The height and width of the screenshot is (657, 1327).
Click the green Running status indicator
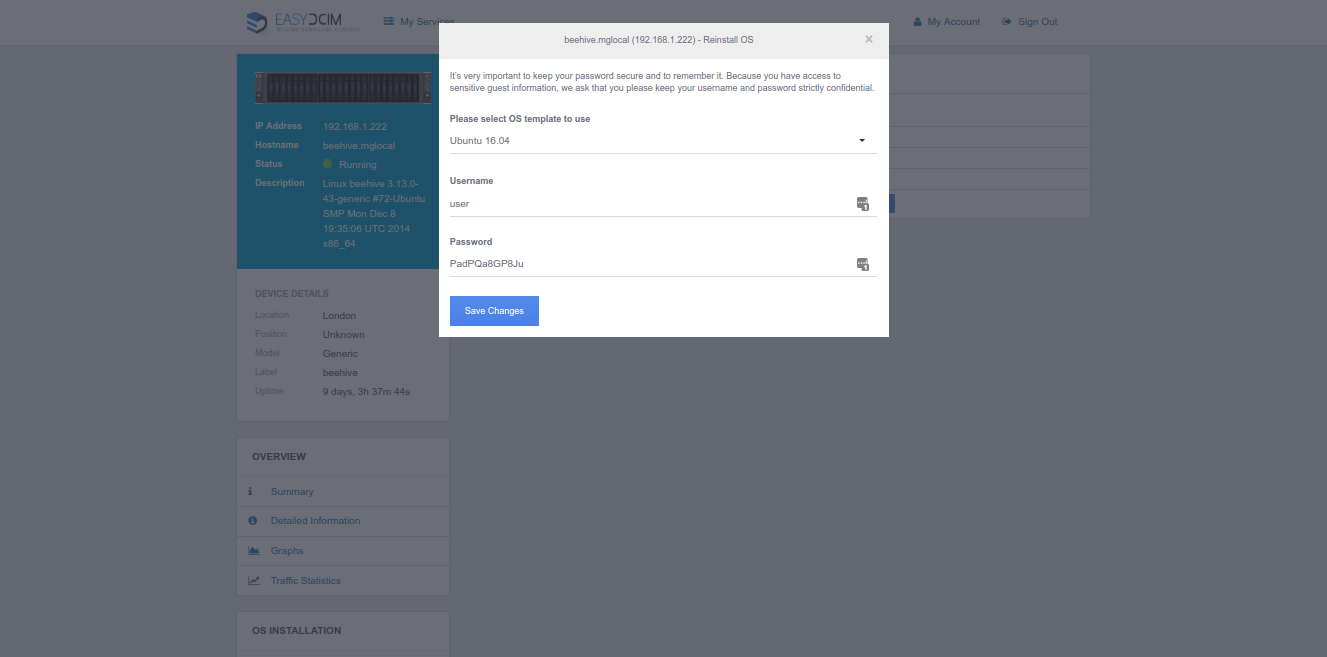coord(327,164)
